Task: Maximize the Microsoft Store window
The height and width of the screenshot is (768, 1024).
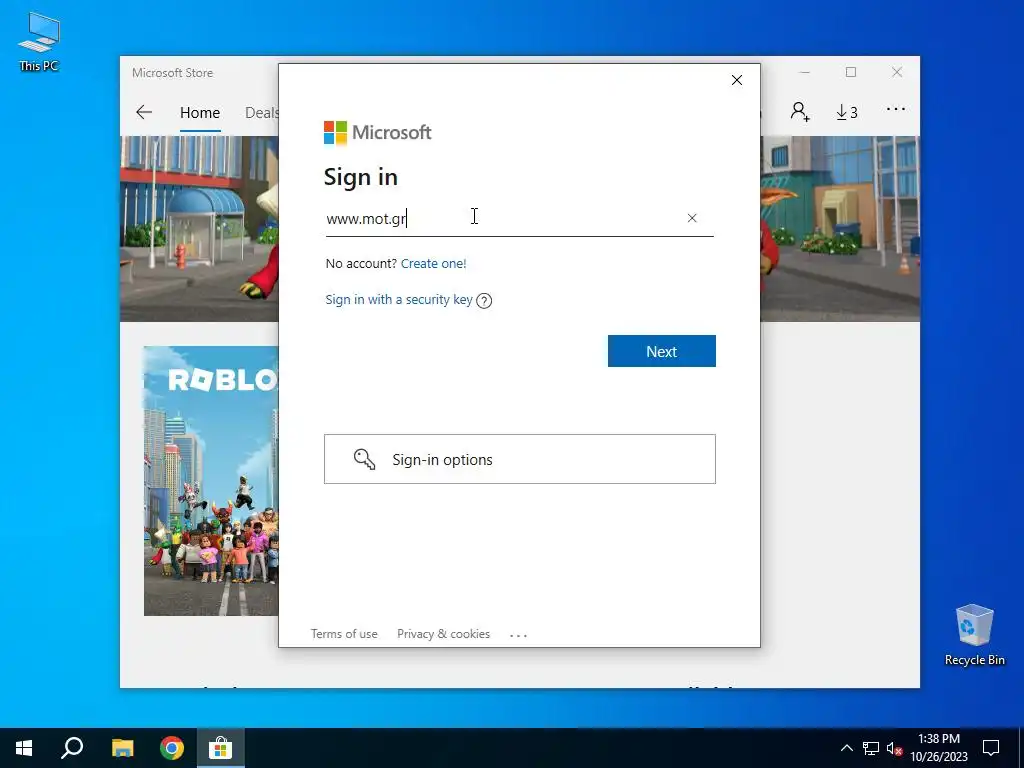Action: tap(851, 72)
